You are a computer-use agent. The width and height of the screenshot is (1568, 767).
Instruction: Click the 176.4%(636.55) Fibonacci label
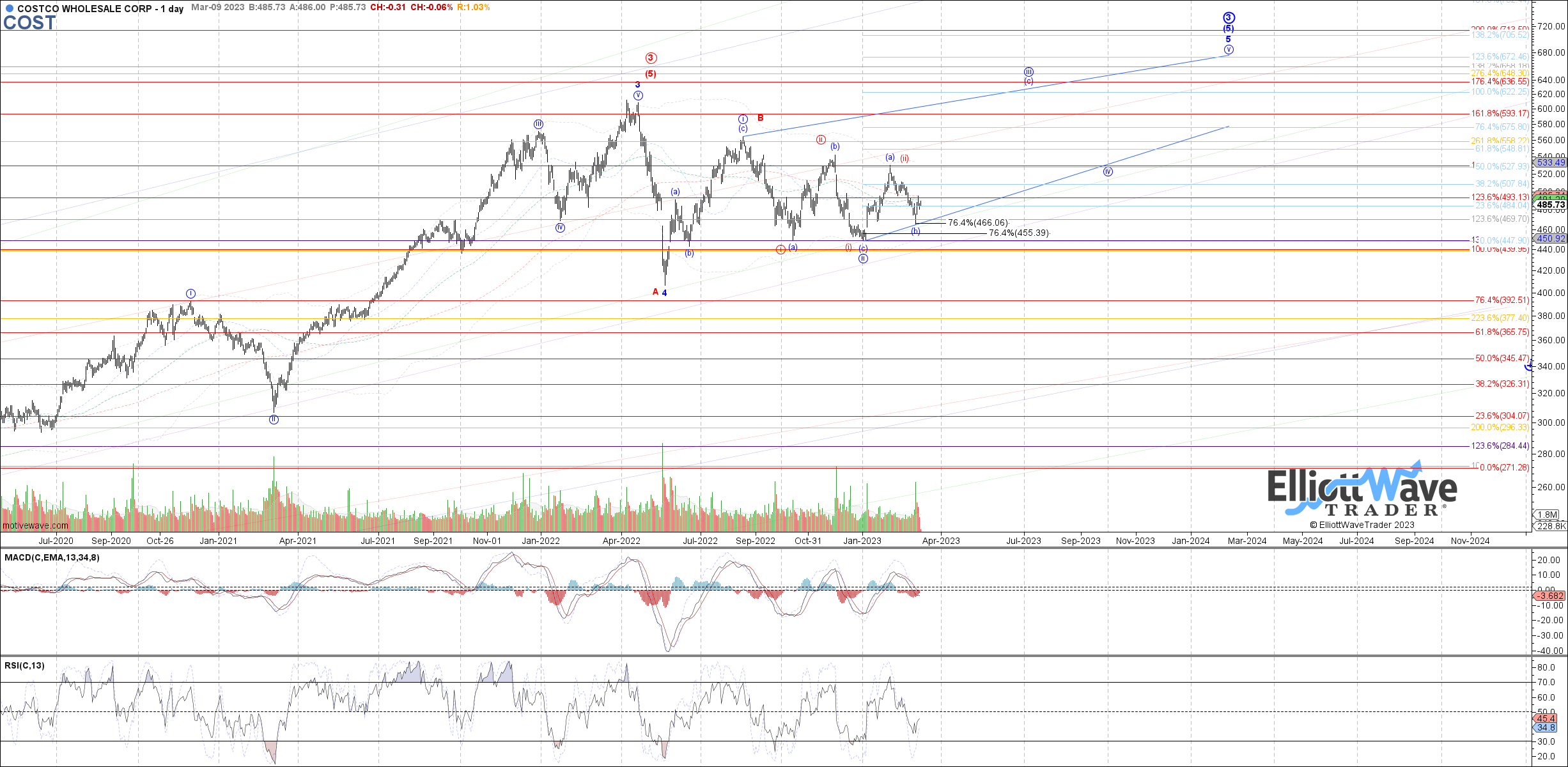1500,82
